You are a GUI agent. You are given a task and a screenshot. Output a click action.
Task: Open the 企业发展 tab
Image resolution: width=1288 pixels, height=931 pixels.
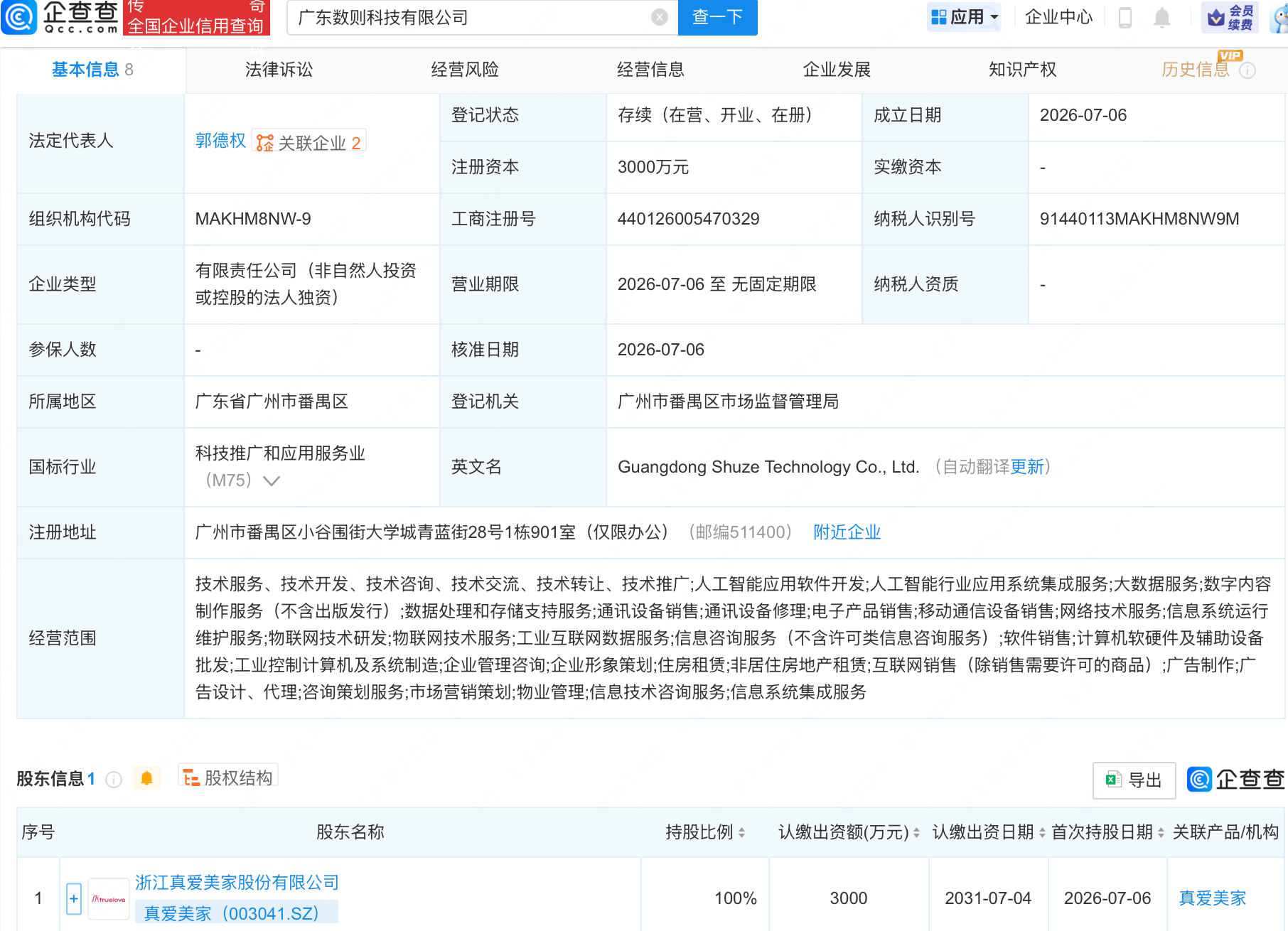point(837,70)
